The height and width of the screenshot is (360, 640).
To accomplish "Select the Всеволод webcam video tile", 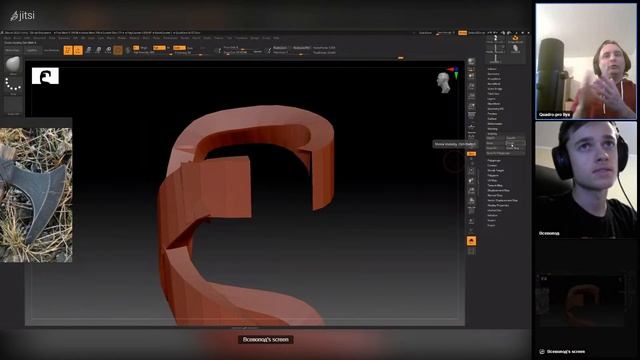I will [x=586, y=179].
